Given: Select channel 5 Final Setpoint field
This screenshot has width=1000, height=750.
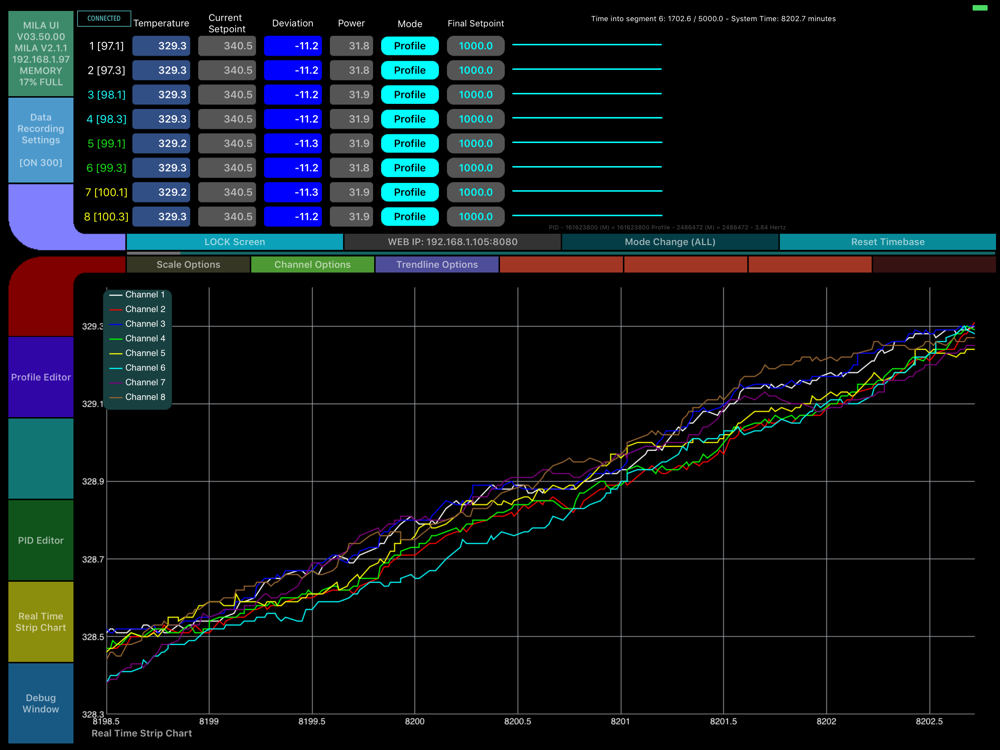Looking at the screenshot, I should (x=476, y=143).
